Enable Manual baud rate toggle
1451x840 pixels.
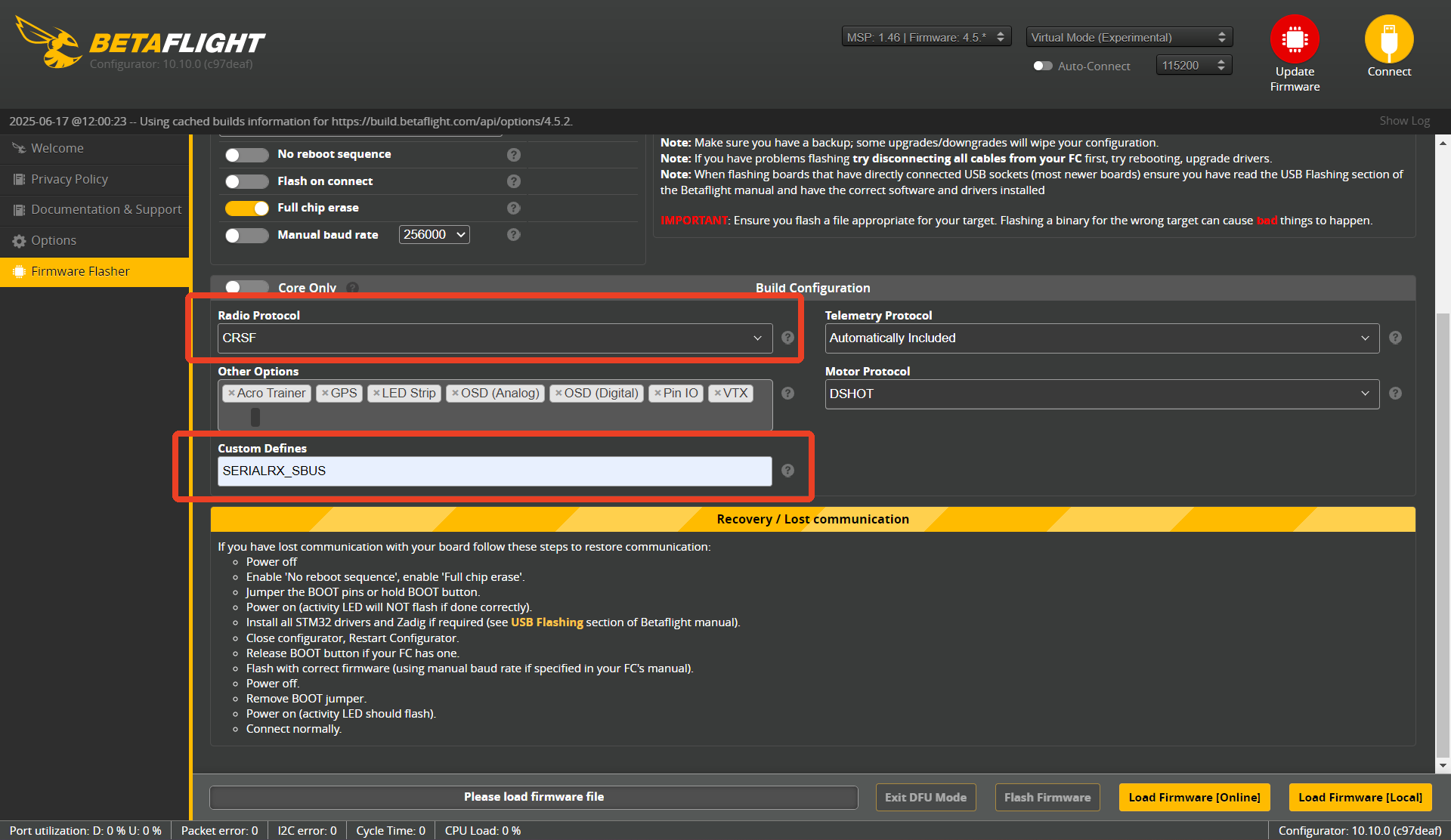[x=246, y=235]
